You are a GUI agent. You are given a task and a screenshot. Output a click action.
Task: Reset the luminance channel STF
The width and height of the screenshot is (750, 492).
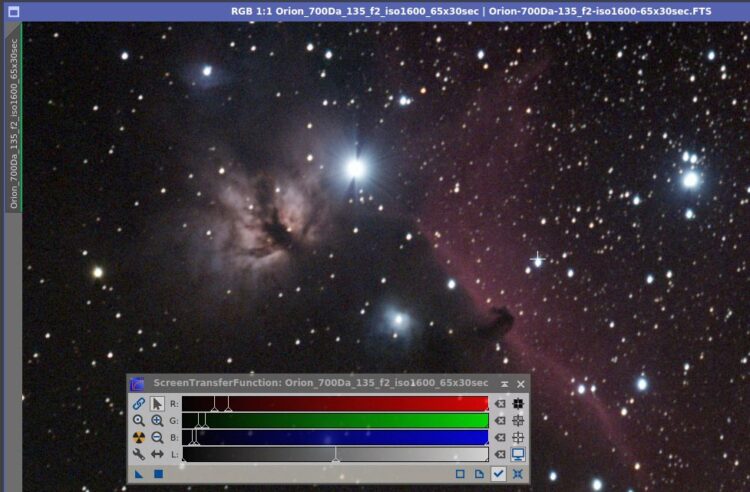[500, 454]
